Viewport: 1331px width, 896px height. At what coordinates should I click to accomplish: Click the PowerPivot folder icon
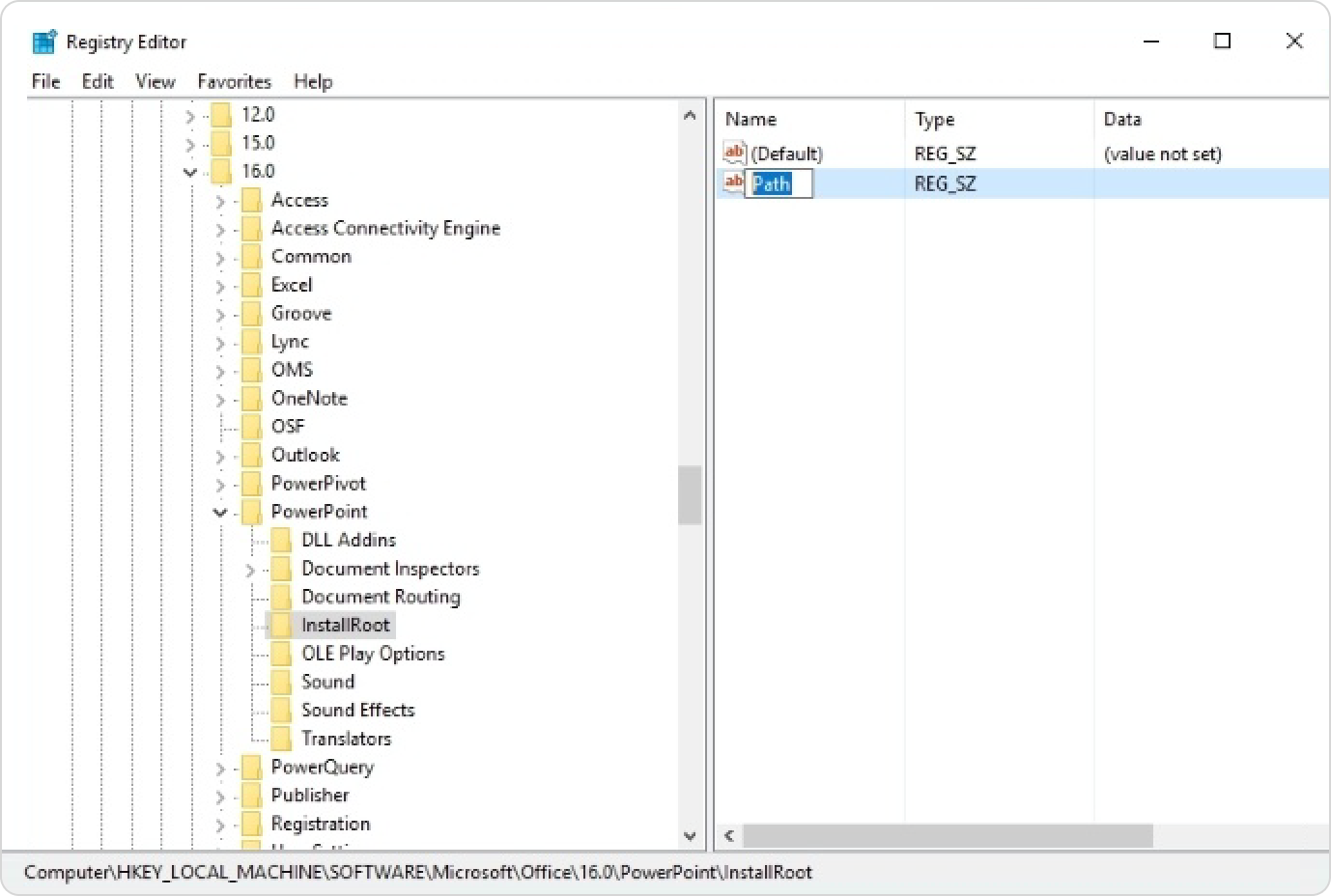[251, 483]
